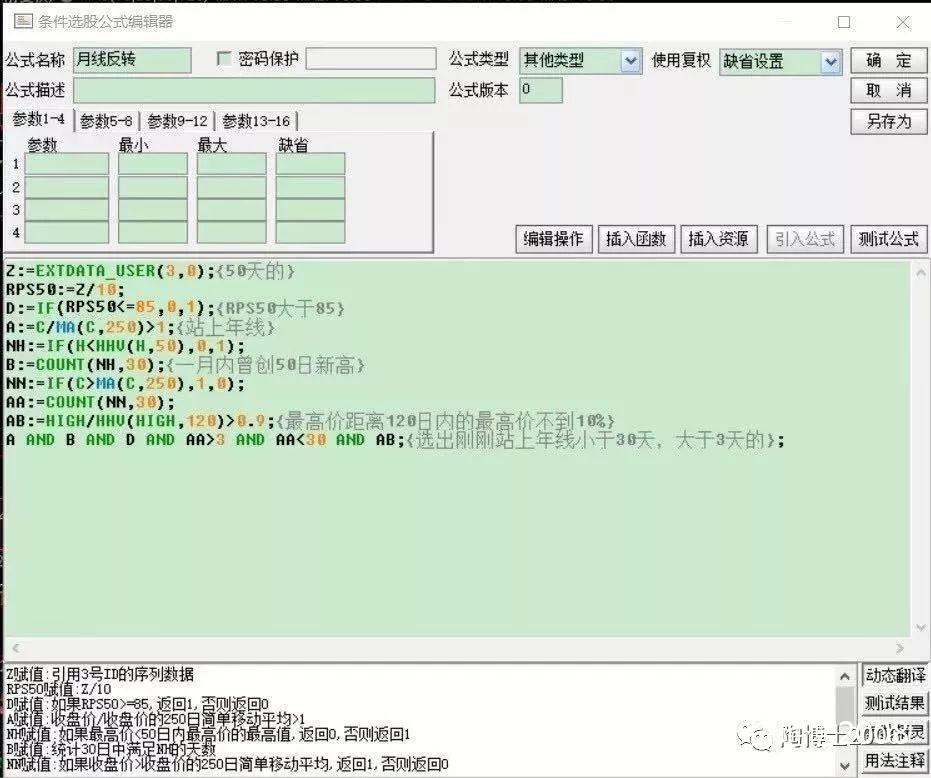The image size is (931, 778).
Task: Click the code line starting with NN:=IF
Action: 125,384
